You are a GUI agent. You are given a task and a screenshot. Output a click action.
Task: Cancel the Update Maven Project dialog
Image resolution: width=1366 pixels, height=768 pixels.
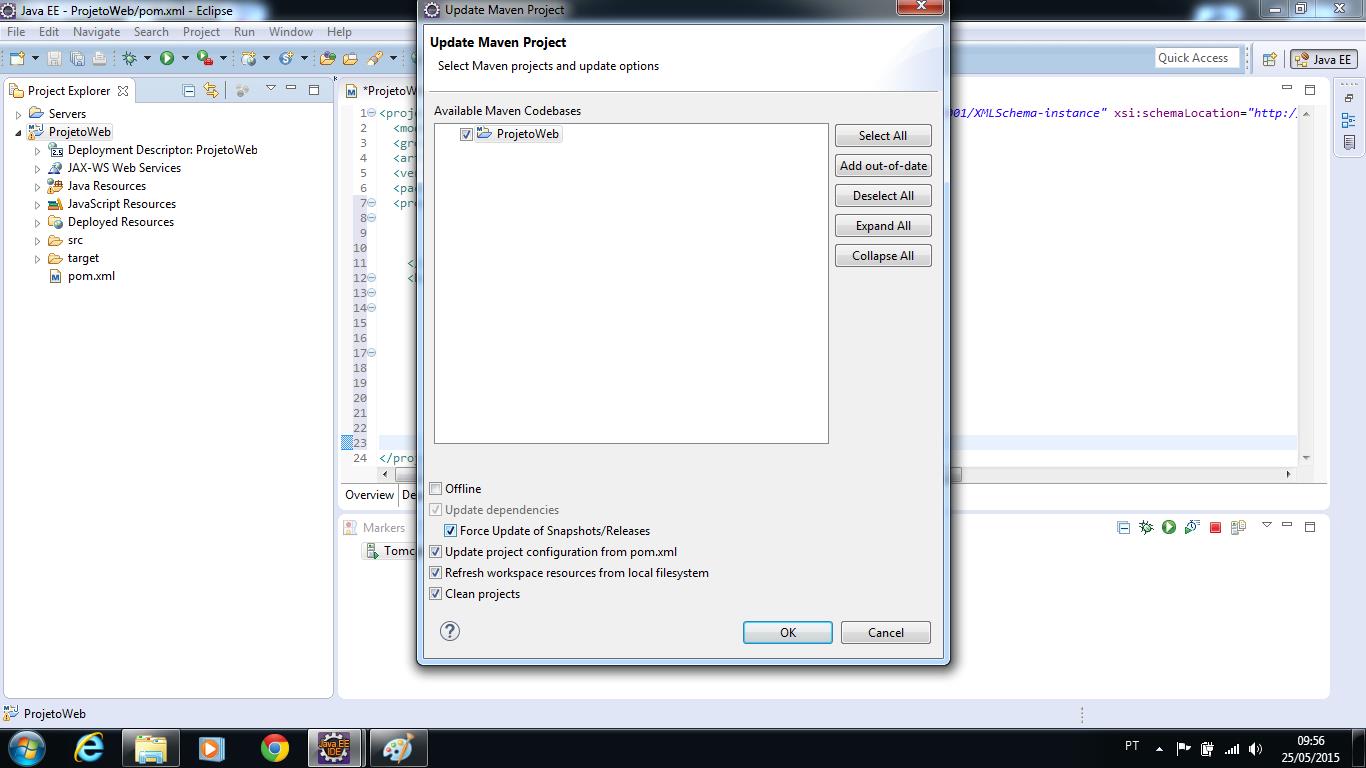[886, 632]
